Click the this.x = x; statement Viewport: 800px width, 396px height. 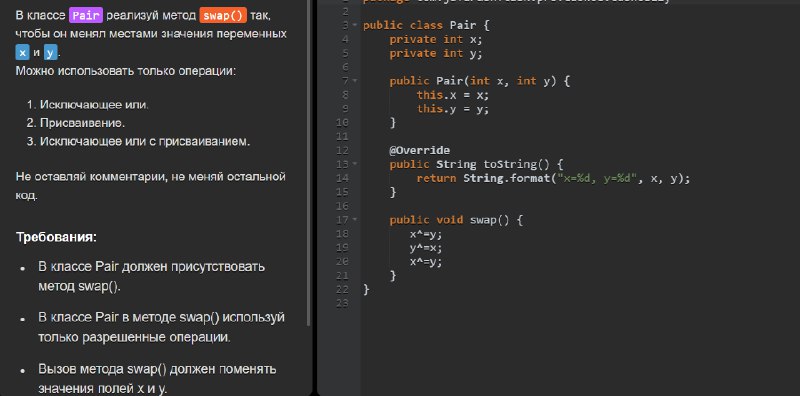coord(453,95)
